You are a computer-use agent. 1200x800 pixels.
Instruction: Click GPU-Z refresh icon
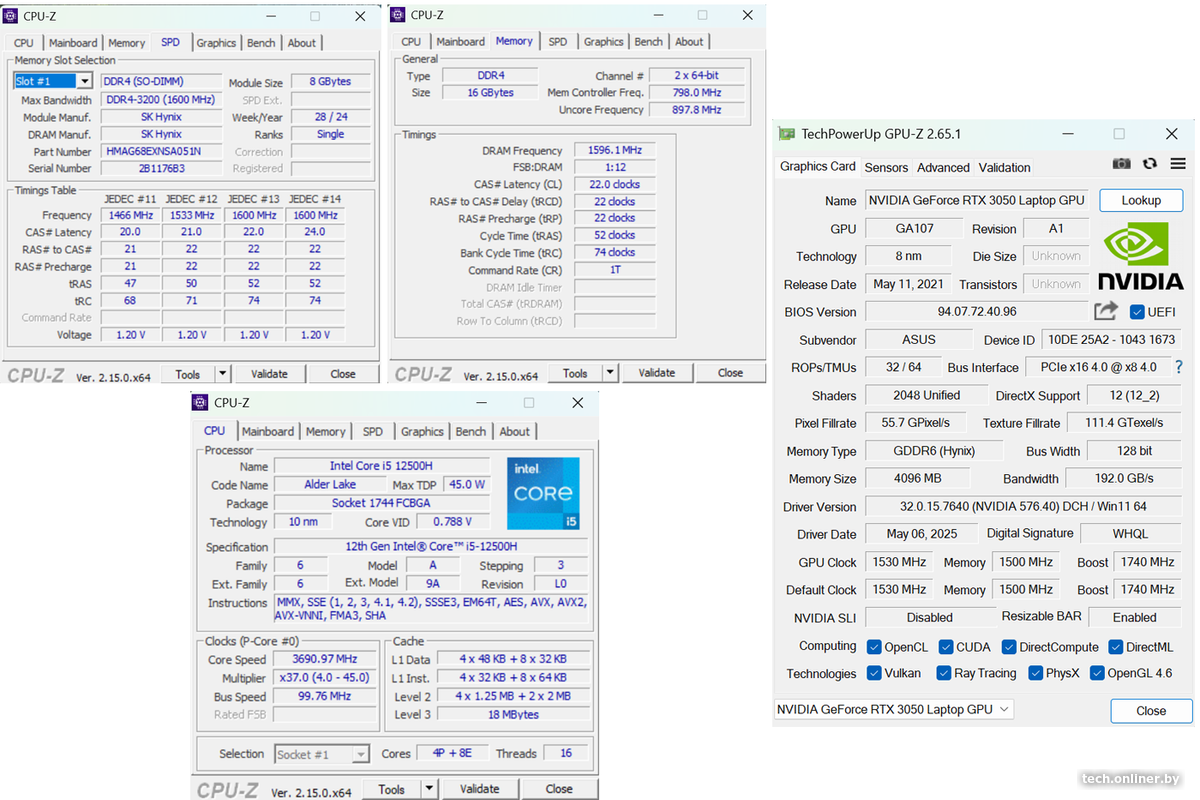point(1150,164)
